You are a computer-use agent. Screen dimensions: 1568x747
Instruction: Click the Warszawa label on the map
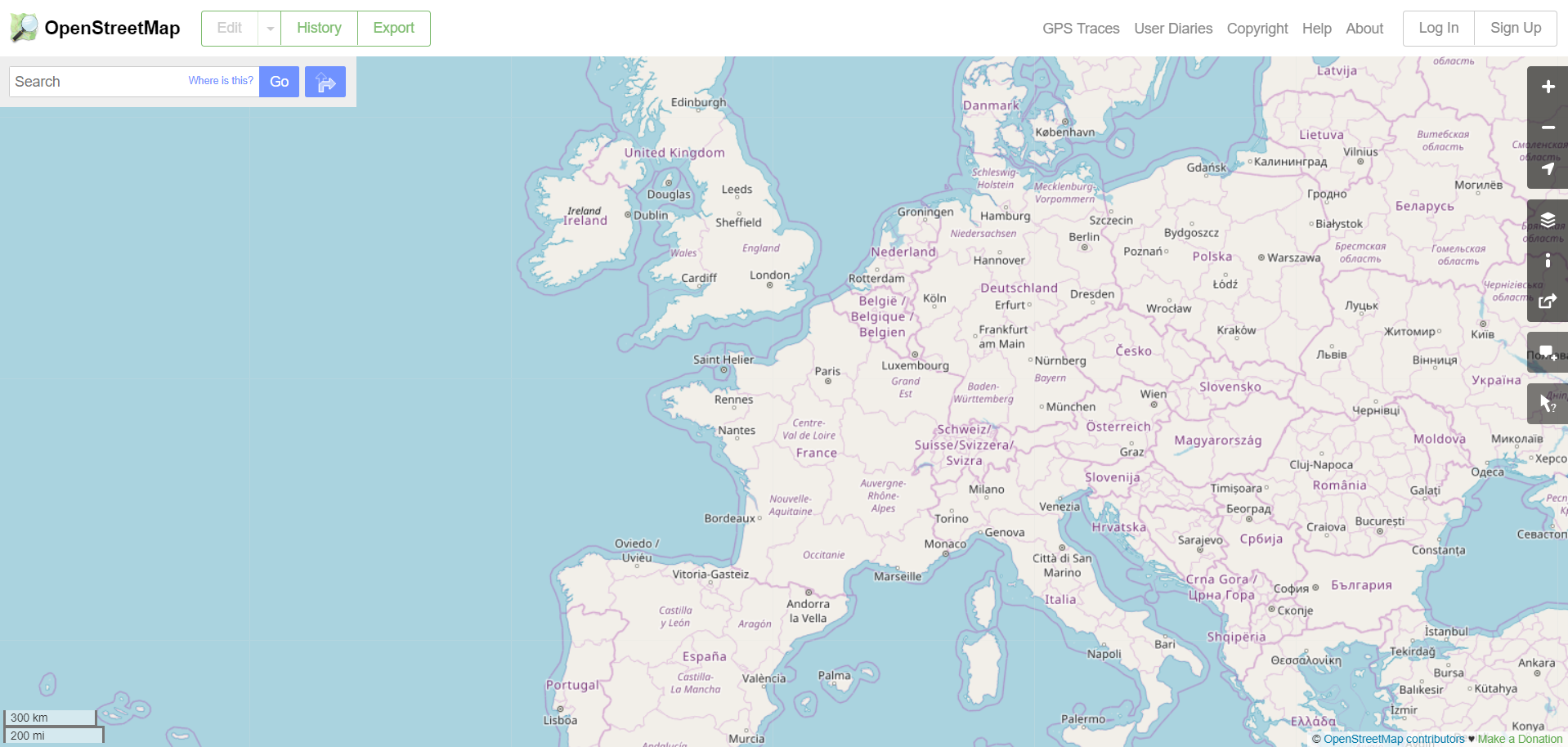(1293, 258)
